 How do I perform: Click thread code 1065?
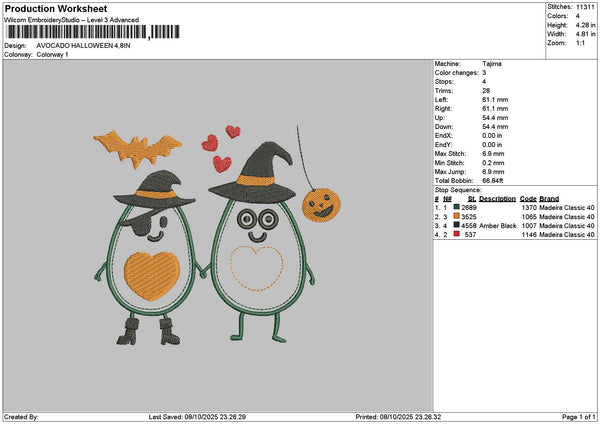(529, 217)
